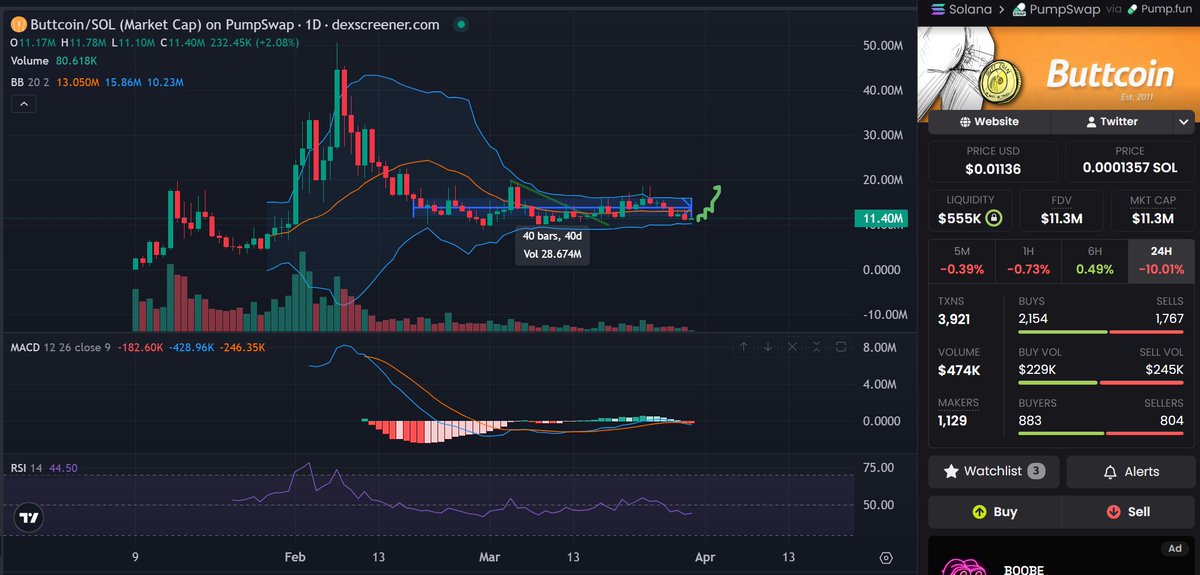Click the green market status dot
This screenshot has width=1200, height=575.
(x=459, y=25)
